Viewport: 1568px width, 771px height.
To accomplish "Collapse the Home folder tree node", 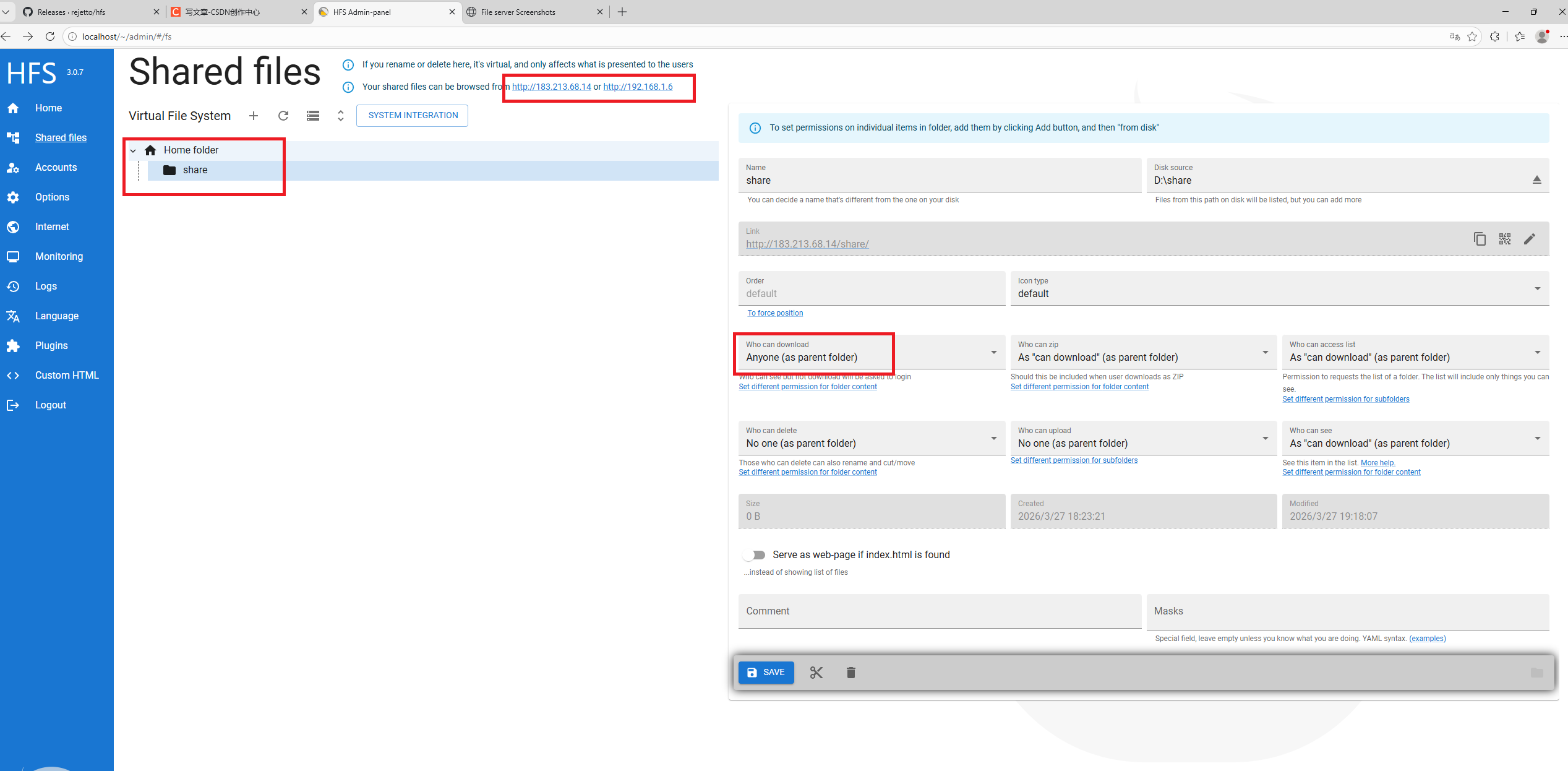I will coord(133,150).
